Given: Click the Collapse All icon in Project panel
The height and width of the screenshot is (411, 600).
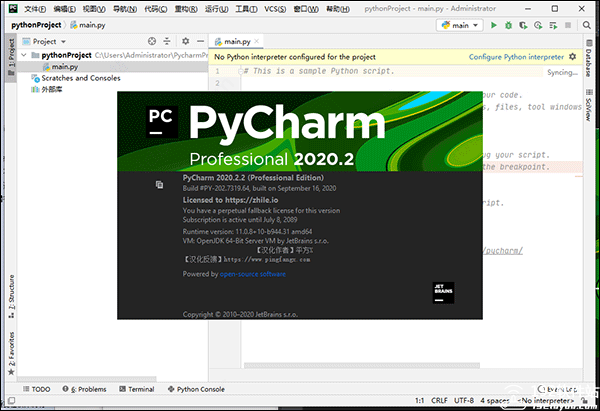Looking at the screenshot, I should [x=166, y=42].
